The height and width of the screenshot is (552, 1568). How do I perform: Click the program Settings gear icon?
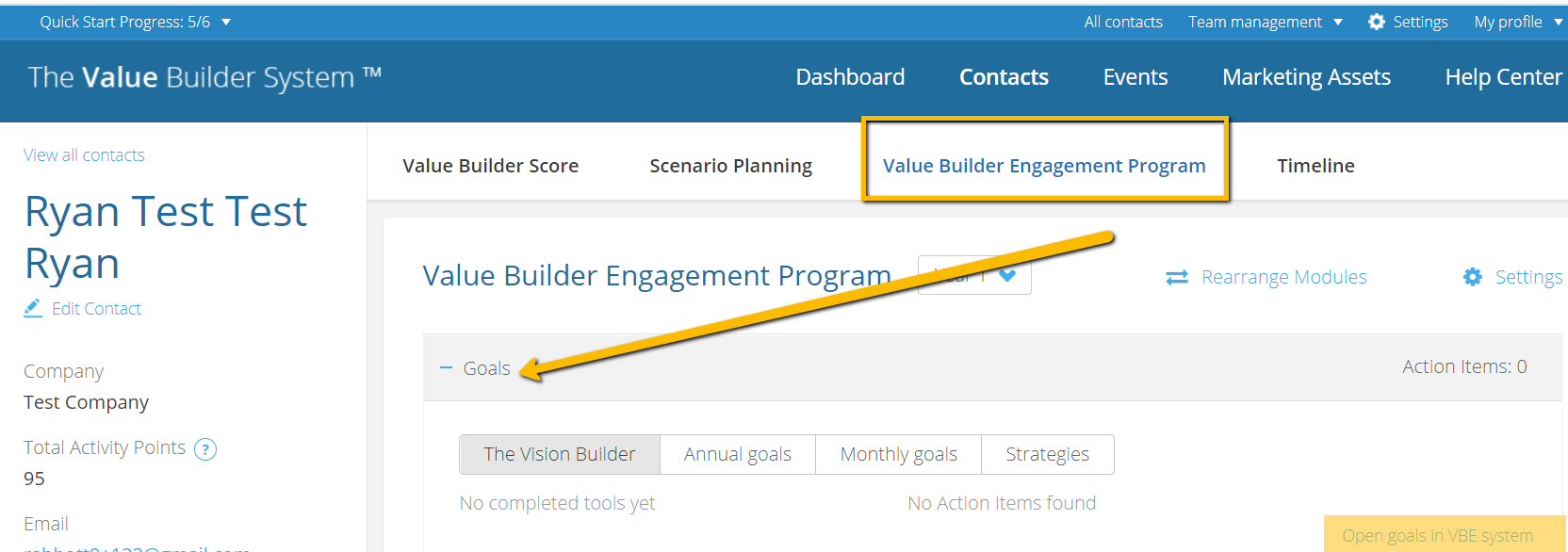(x=1472, y=277)
